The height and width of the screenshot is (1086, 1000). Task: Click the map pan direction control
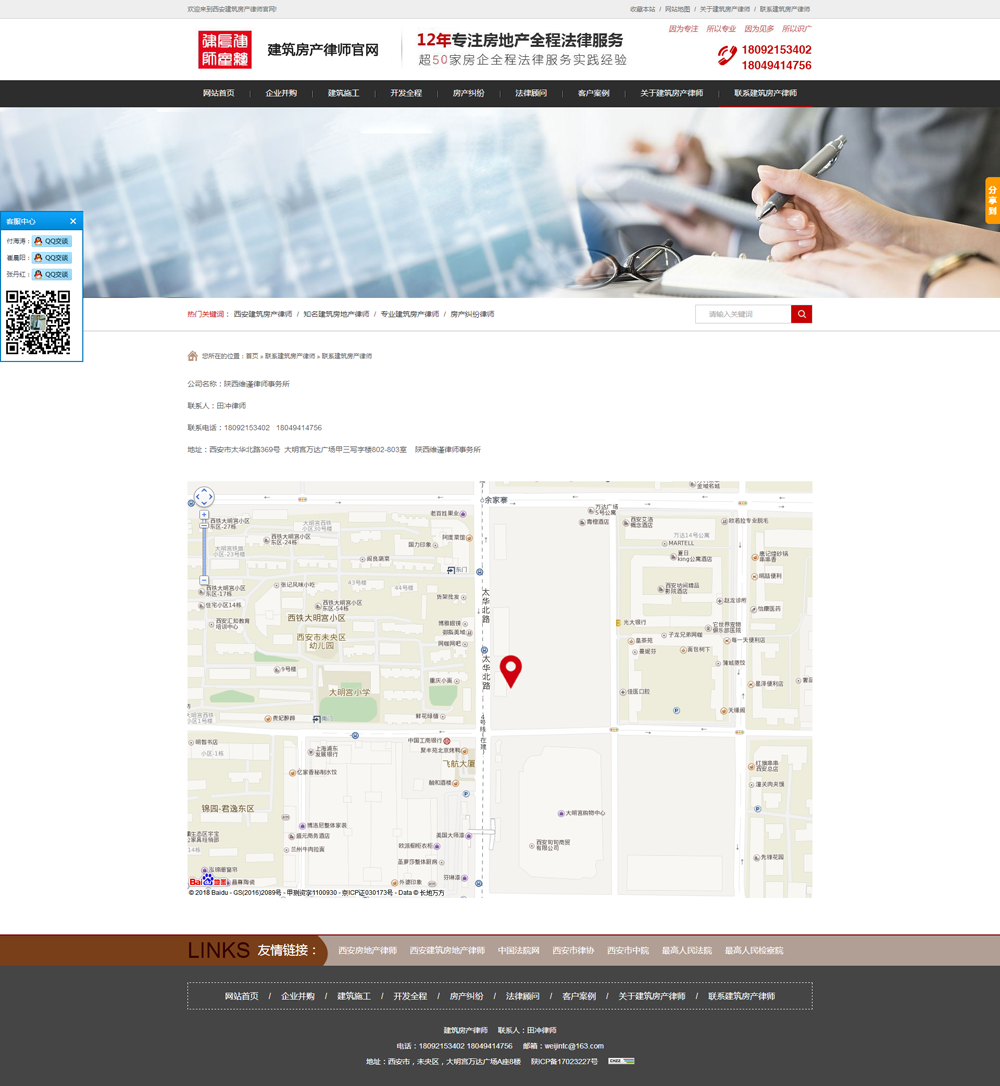click(x=204, y=497)
